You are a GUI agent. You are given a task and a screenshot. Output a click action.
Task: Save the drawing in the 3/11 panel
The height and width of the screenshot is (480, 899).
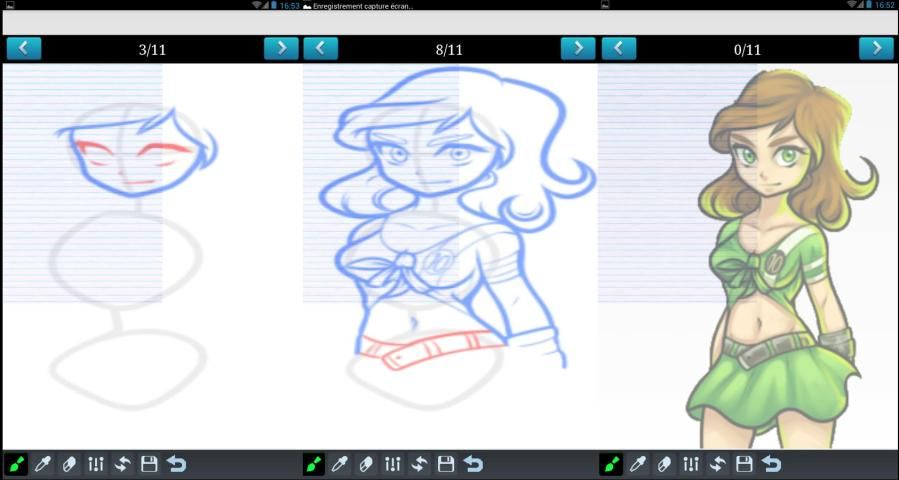(149, 464)
